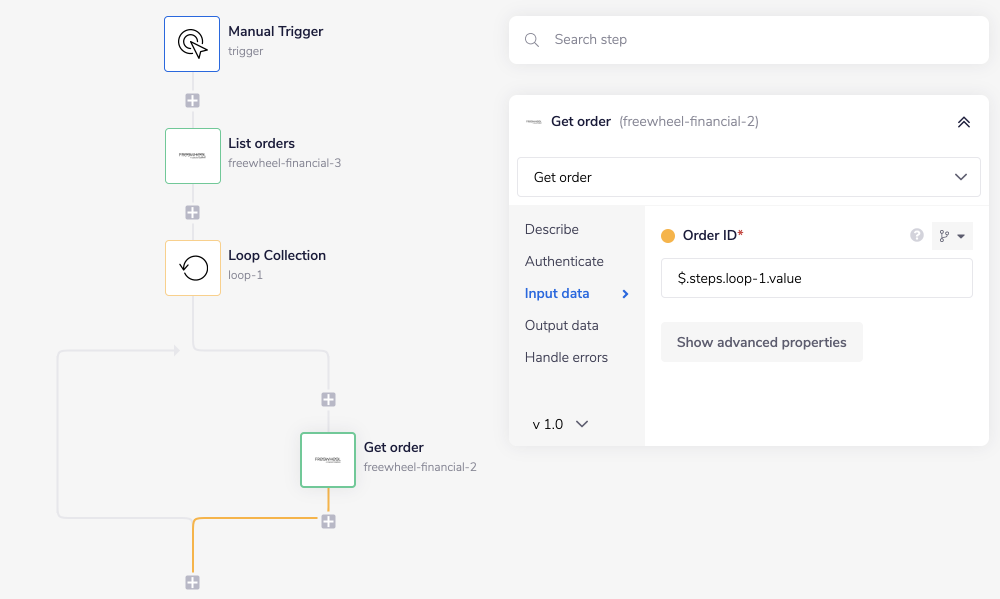Toggle jsonpath mapping mode for Order ID
Image resolution: width=1000 pixels, height=599 pixels.
click(x=945, y=235)
